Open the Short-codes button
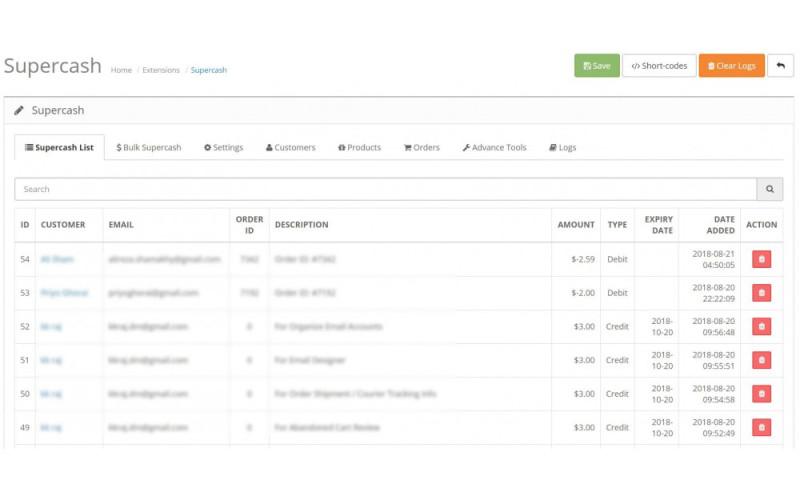The width and height of the screenshot is (800, 500). click(659, 66)
